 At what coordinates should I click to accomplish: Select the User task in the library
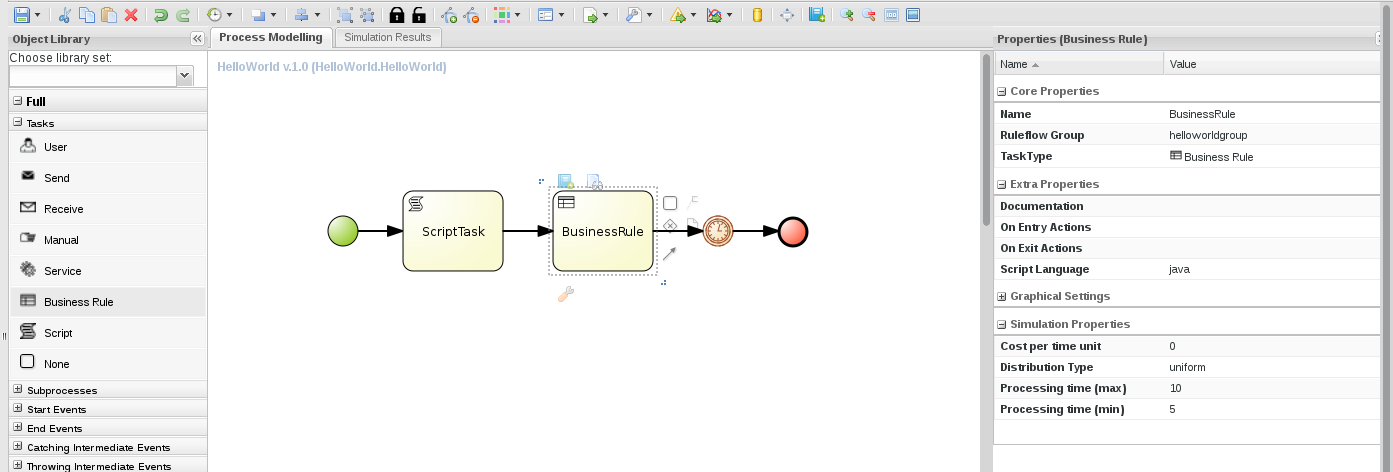point(108,147)
